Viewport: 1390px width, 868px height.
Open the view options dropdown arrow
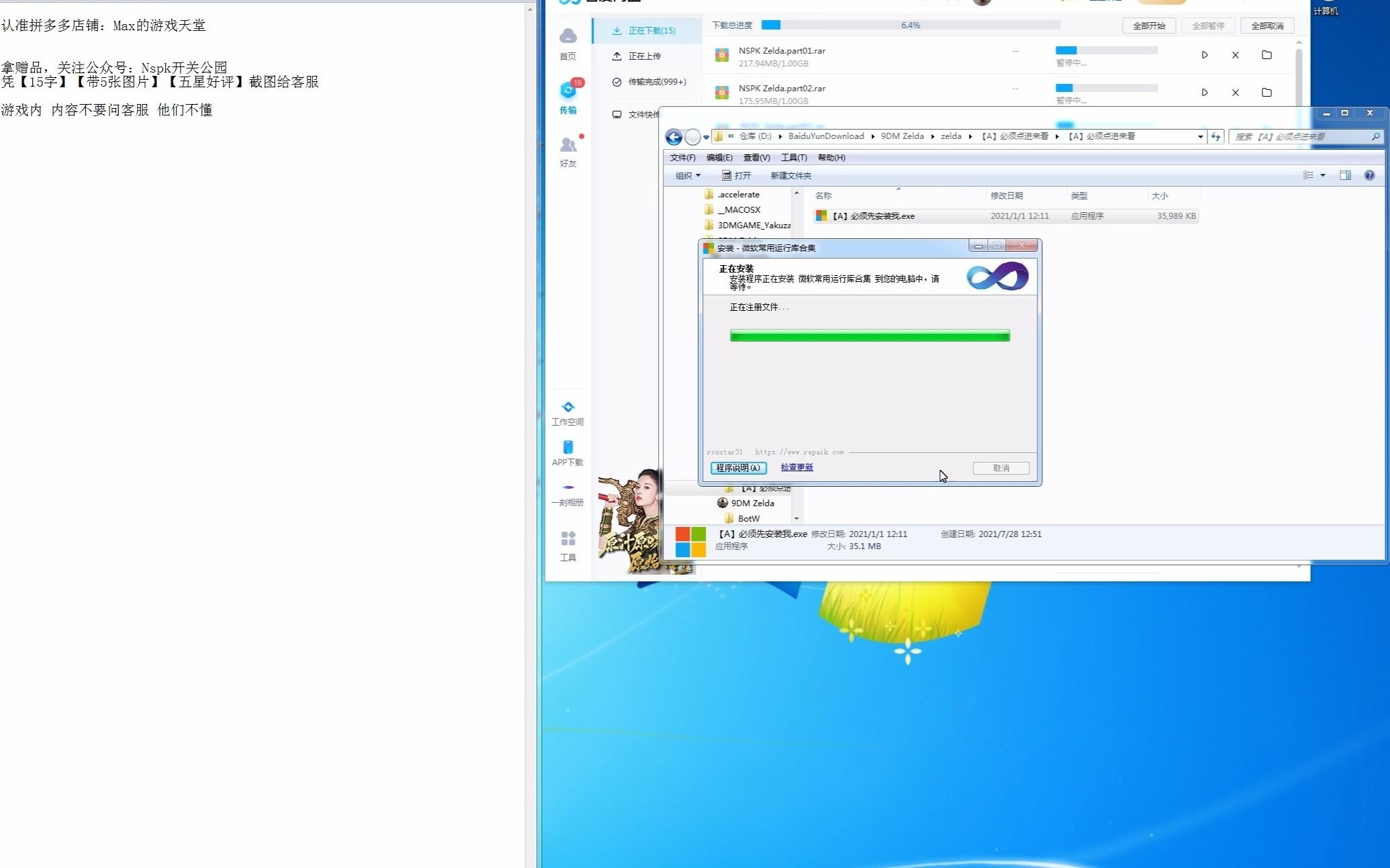1323,175
